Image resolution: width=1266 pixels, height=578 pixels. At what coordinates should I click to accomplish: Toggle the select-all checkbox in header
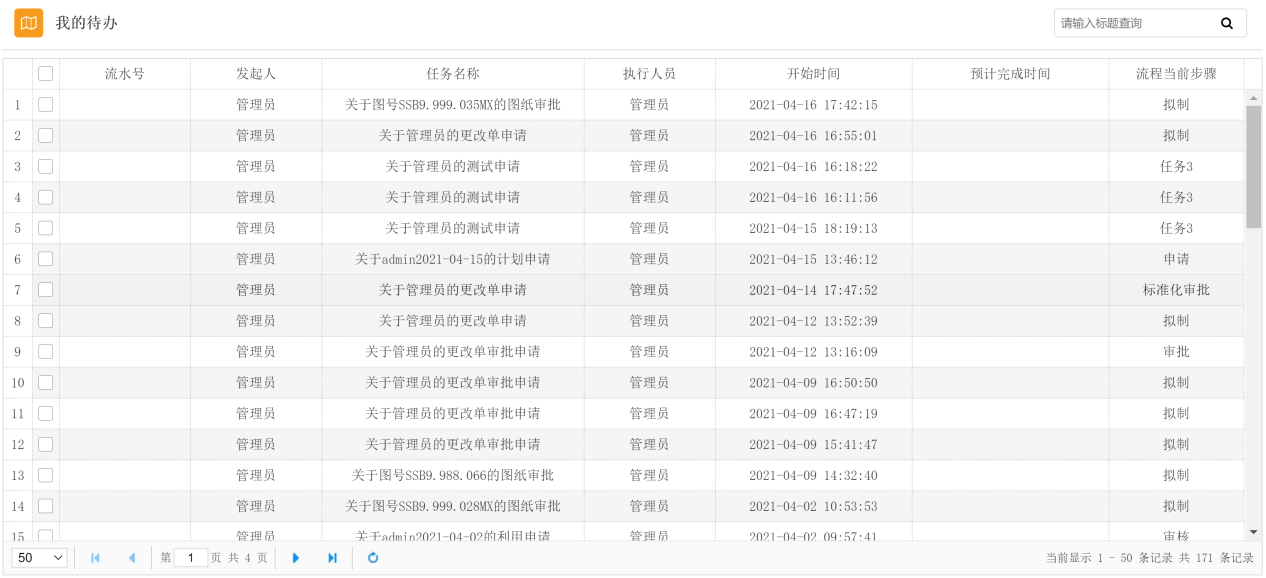46,74
